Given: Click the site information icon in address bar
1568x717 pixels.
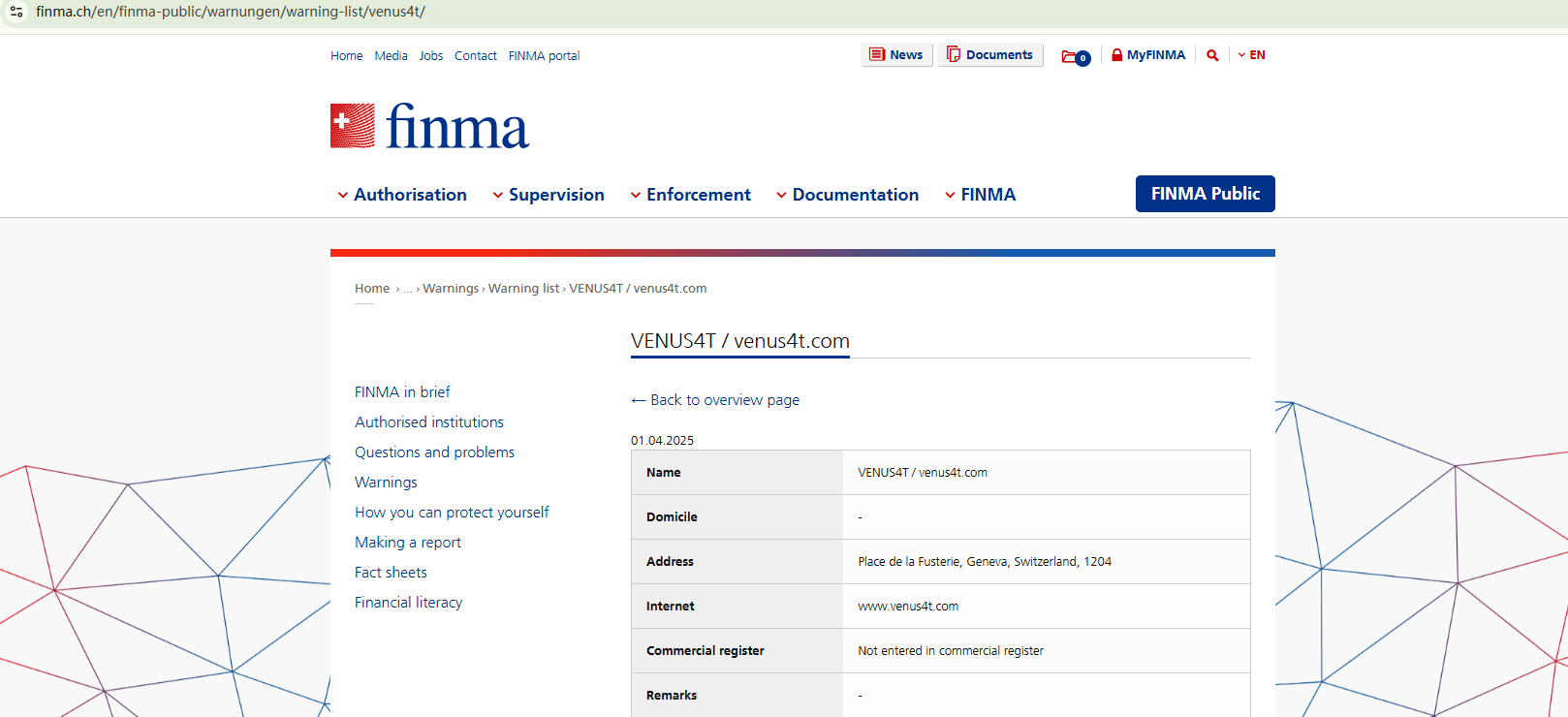Looking at the screenshot, I should click(x=16, y=12).
